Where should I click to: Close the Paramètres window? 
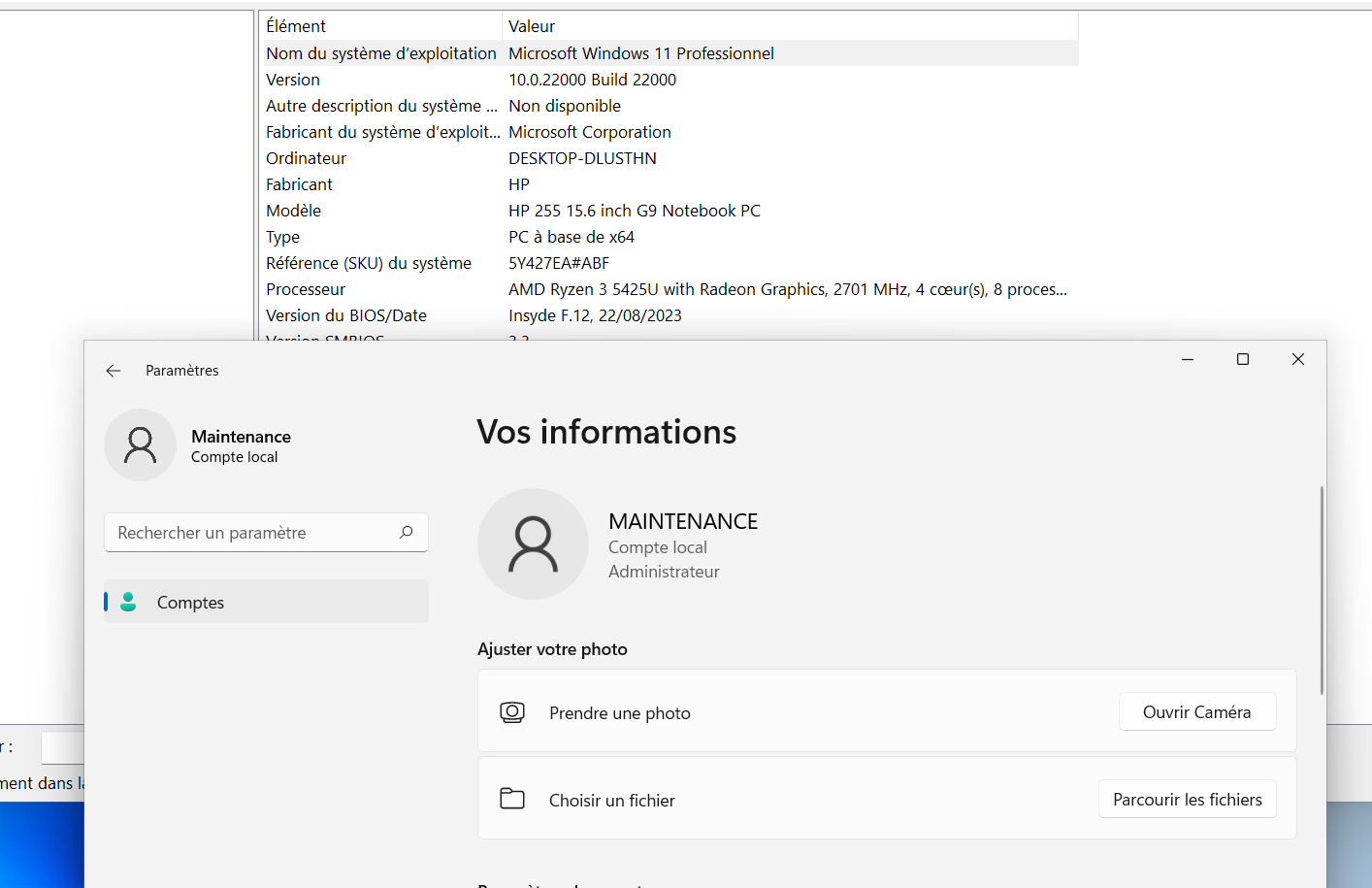[1298, 359]
